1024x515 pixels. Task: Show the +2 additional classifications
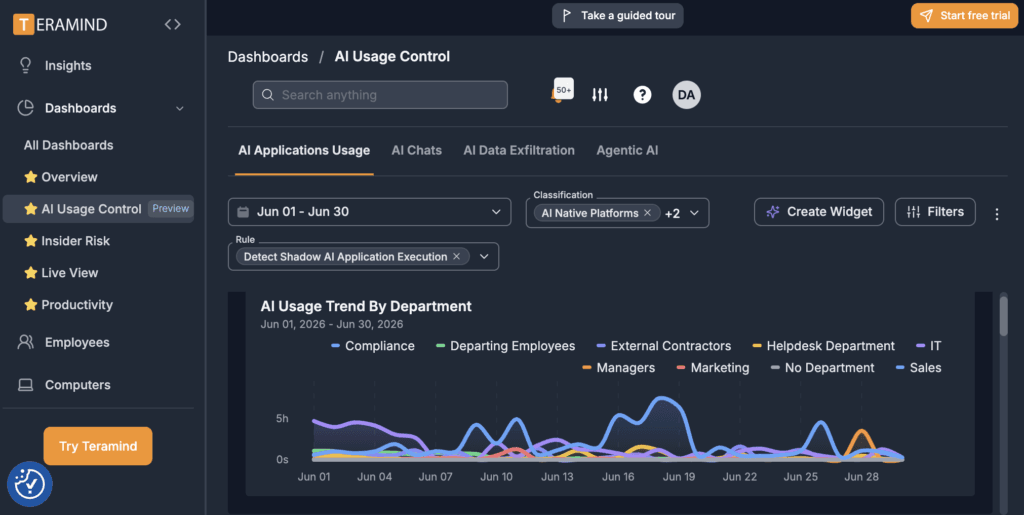(x=673, y=213)
